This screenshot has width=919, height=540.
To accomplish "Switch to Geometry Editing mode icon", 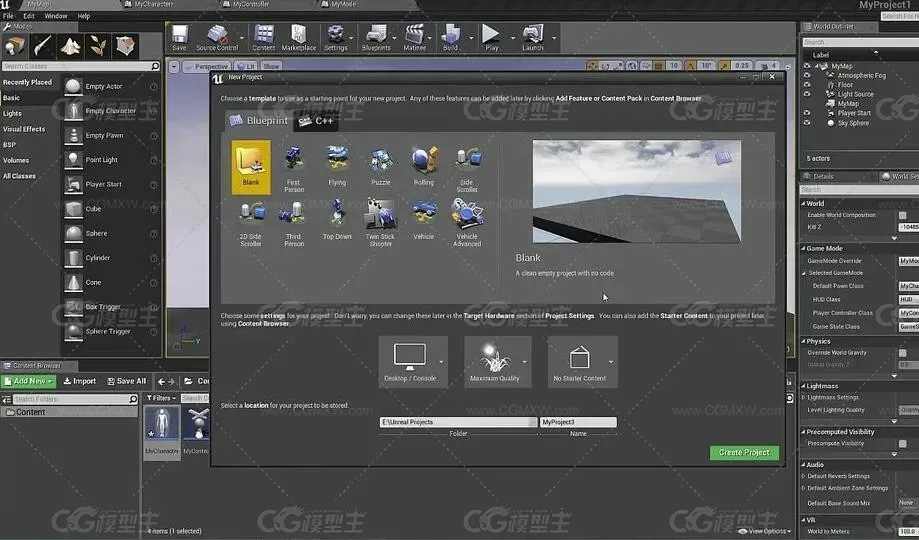I will point(125,46).
